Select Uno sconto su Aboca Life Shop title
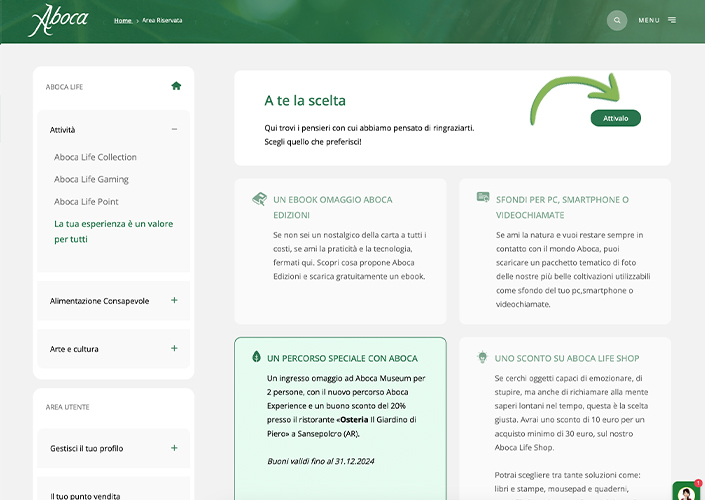The height and width of the screenshot is (500, 705). (567, 358)
